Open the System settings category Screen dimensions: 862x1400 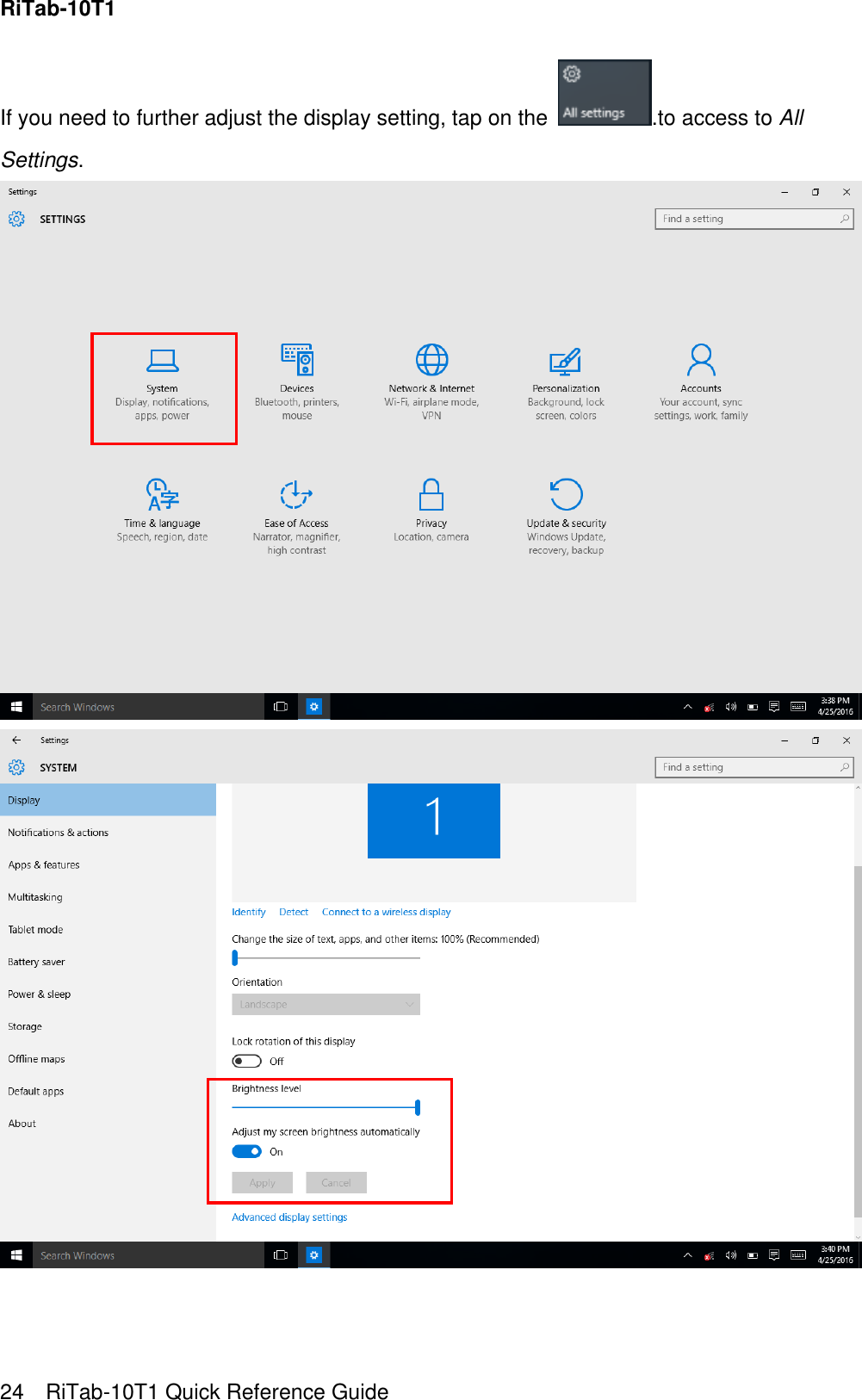click(x=163, y=387)
